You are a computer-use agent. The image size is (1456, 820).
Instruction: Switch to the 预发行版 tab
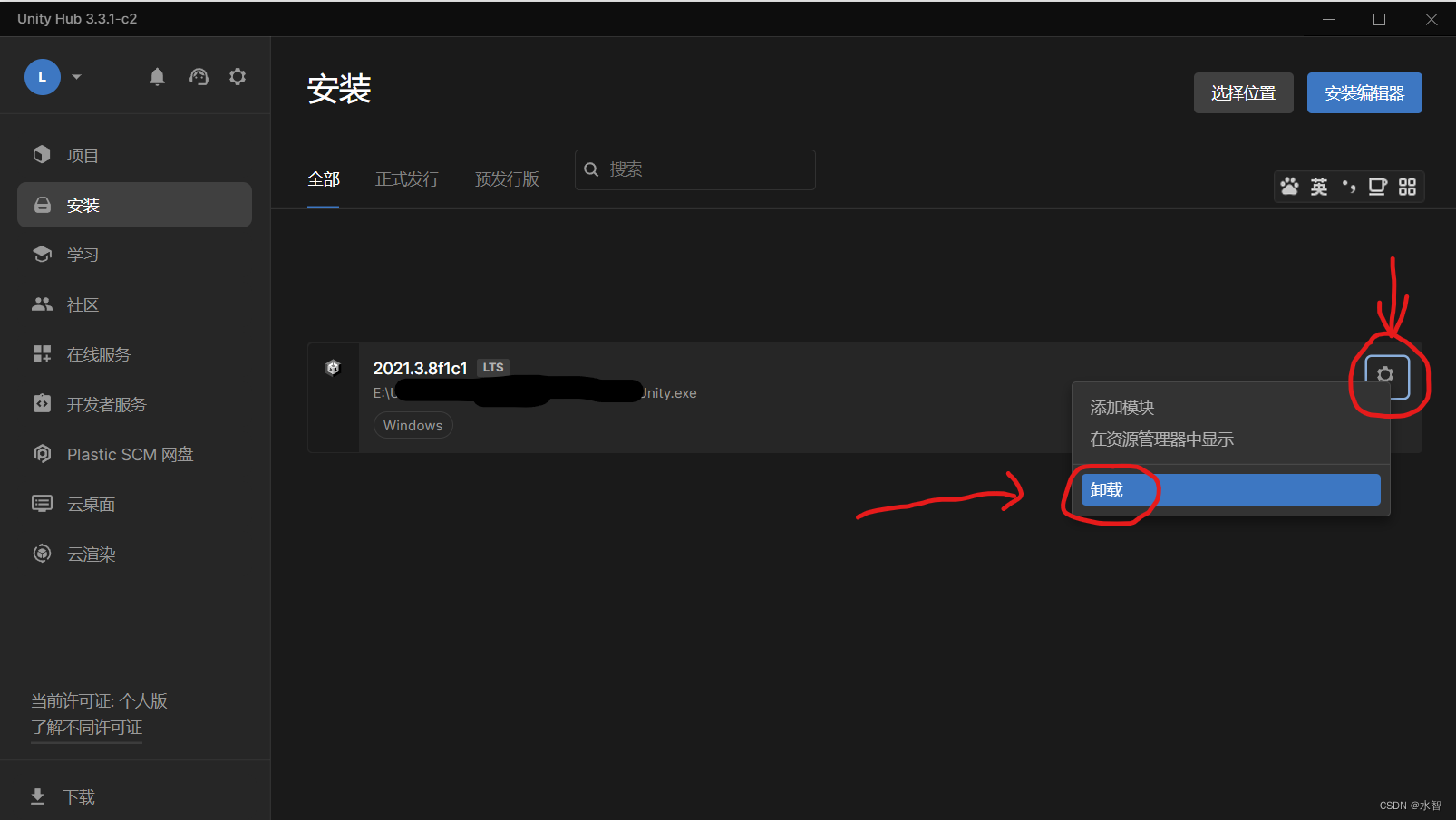pos(507,179)
